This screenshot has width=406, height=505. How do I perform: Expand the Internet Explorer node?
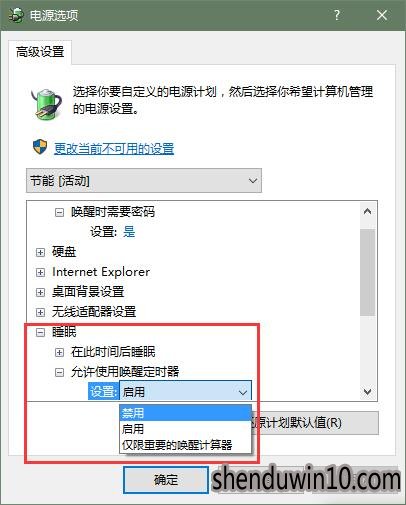(x=40, y=272)
